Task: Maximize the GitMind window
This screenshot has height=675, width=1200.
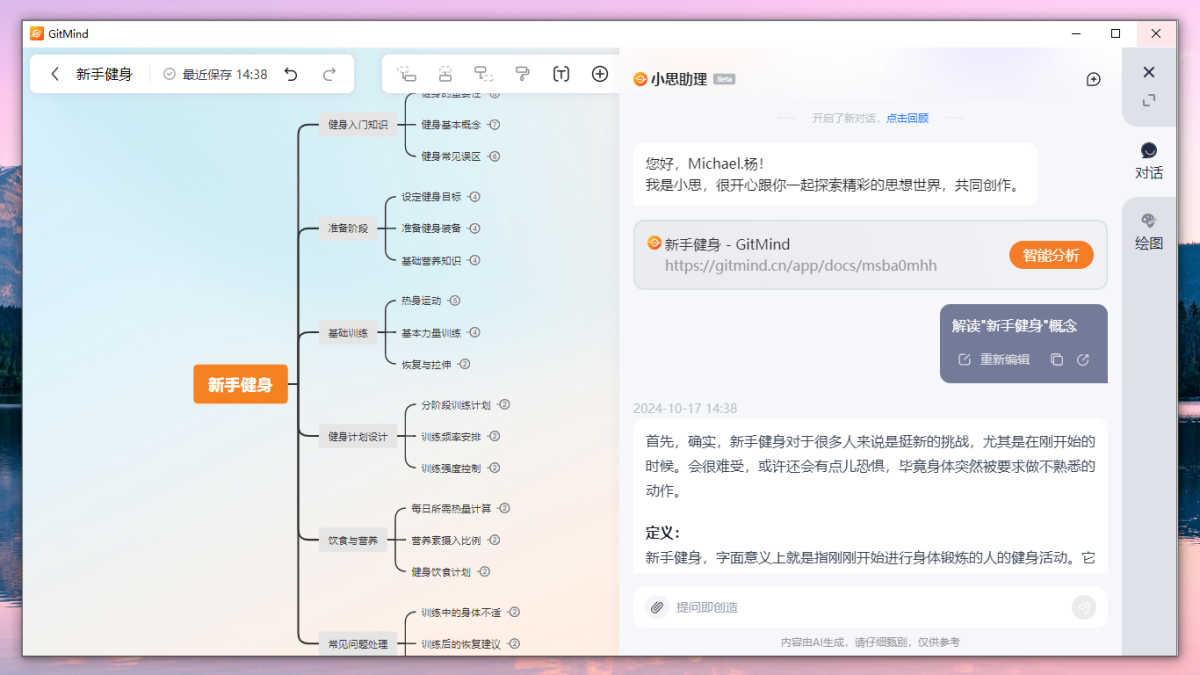Action: (x=1116, y=33)
